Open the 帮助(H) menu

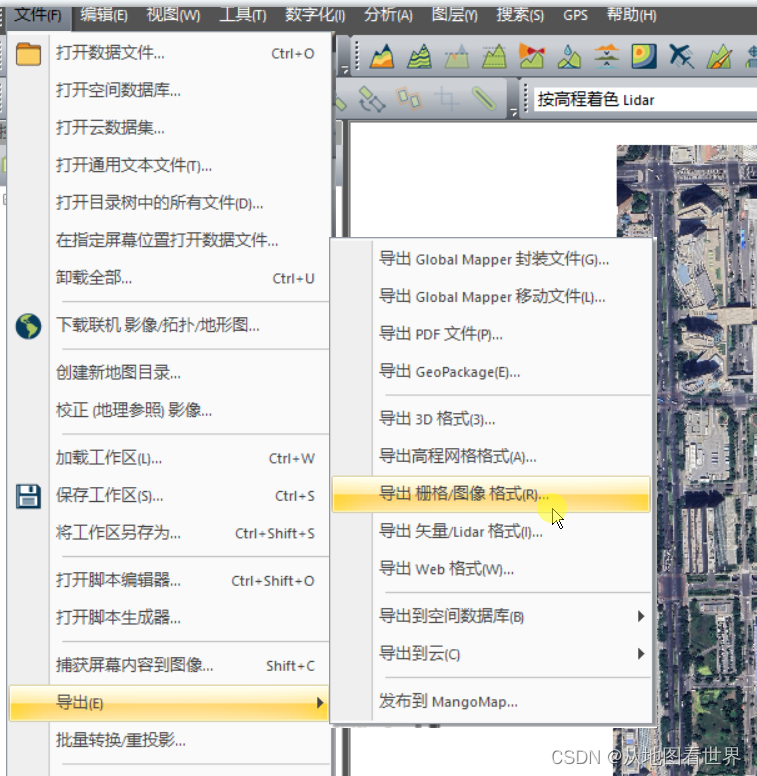click(632, 16)
